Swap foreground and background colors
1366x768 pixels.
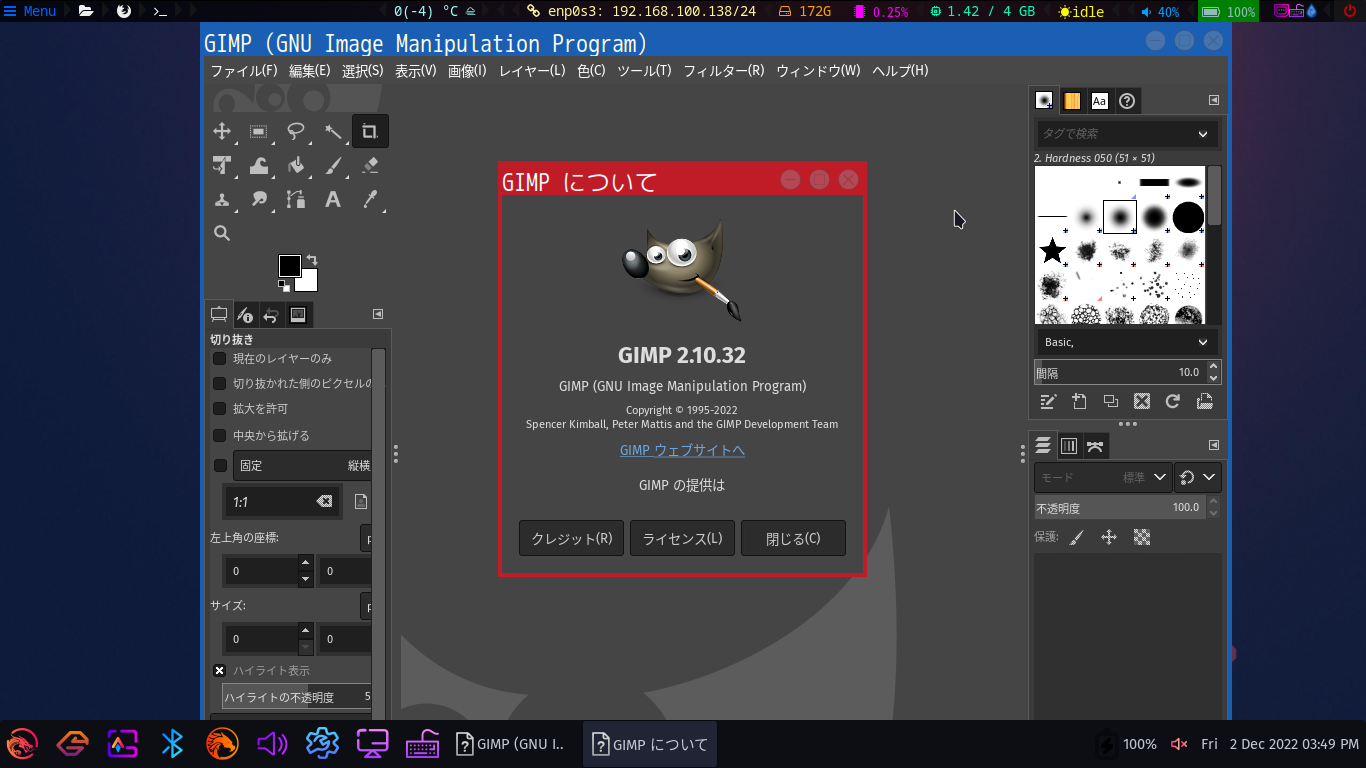(x=312, y=260)
